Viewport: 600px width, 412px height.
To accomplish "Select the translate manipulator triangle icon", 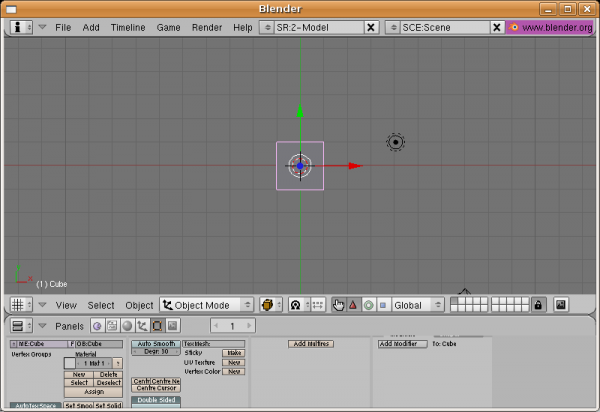I will coord(353,305).
